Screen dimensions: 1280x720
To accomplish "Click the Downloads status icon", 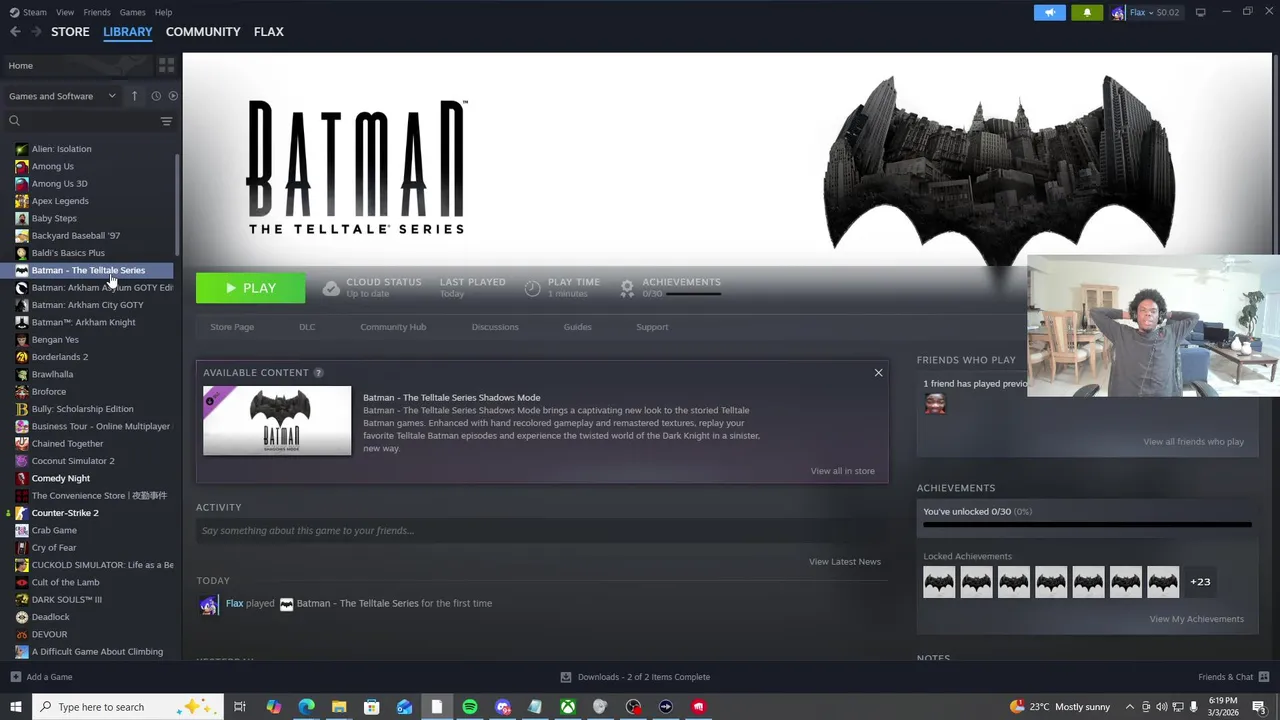I will pyautogui.click(x=566, y=677).
